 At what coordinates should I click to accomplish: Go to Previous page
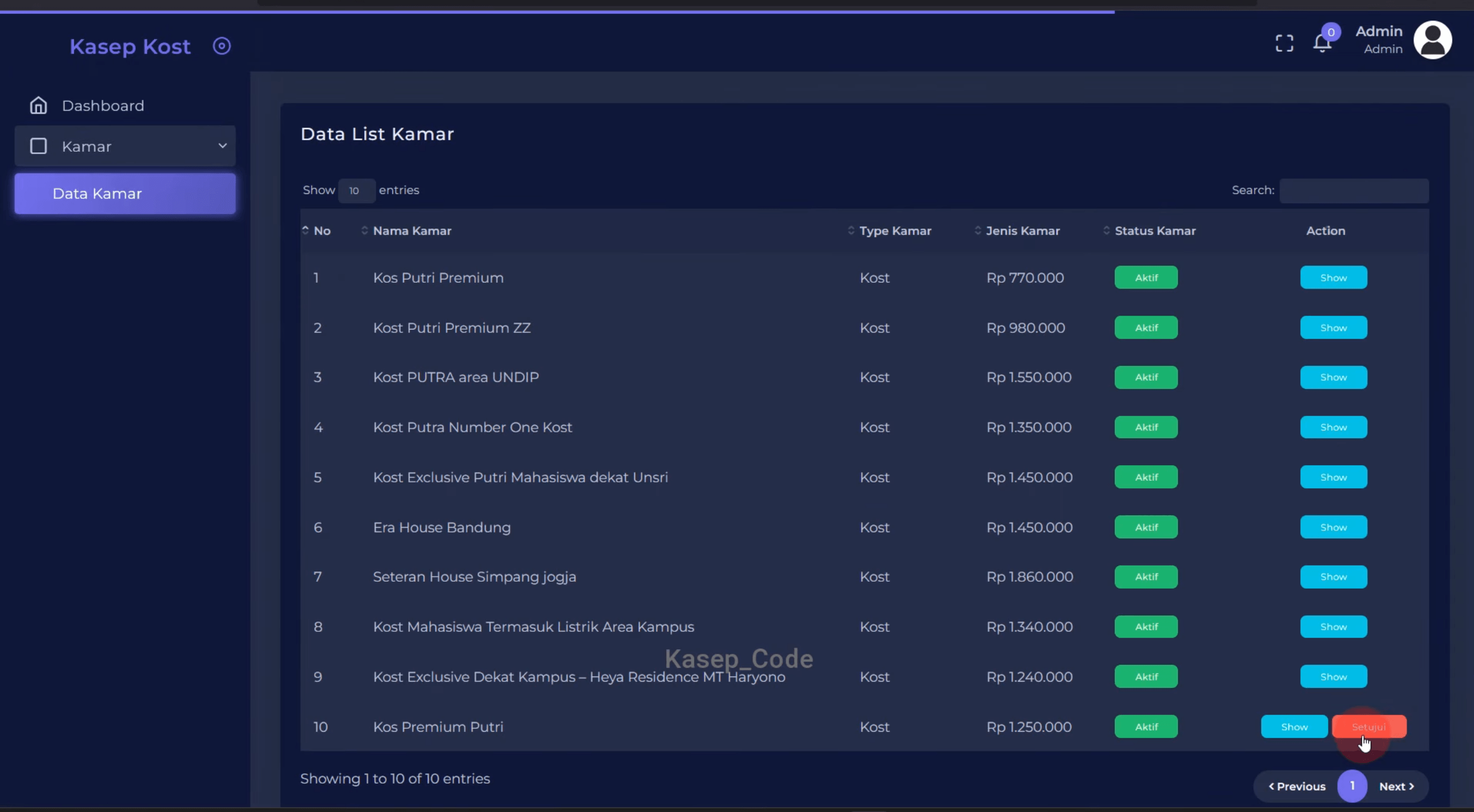(x=1297, y=786)
